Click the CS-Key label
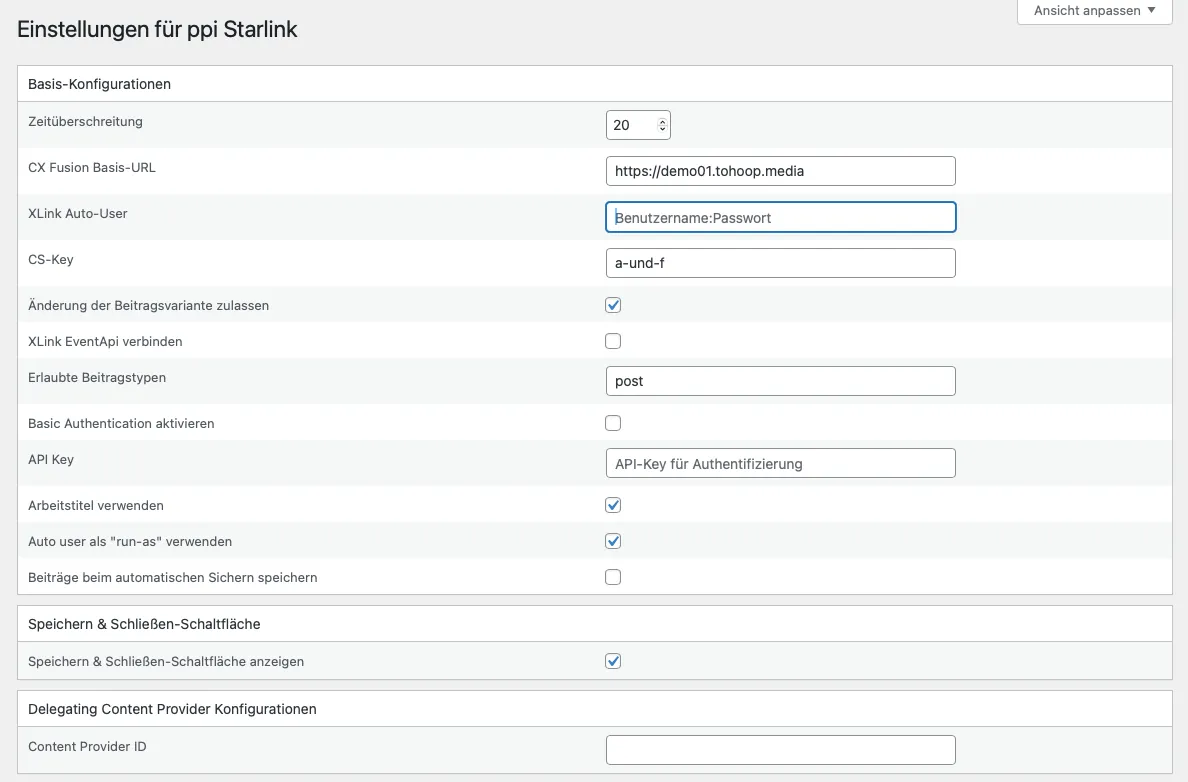The image size is (1188, 782). [x=51, y=259]
